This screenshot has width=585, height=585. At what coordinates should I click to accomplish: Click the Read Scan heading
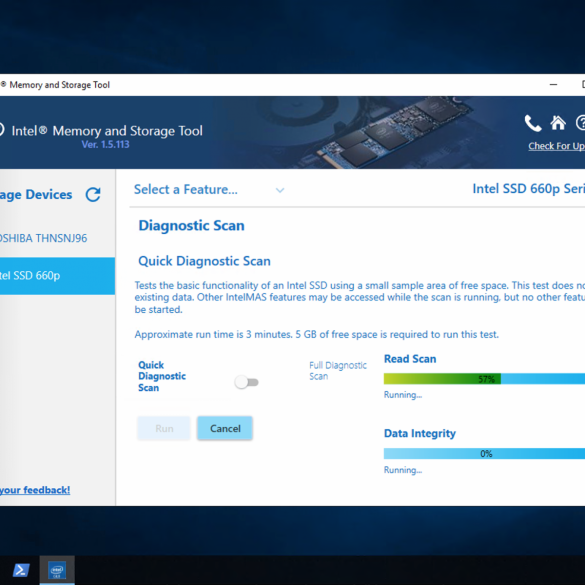[x=410, y=359]
